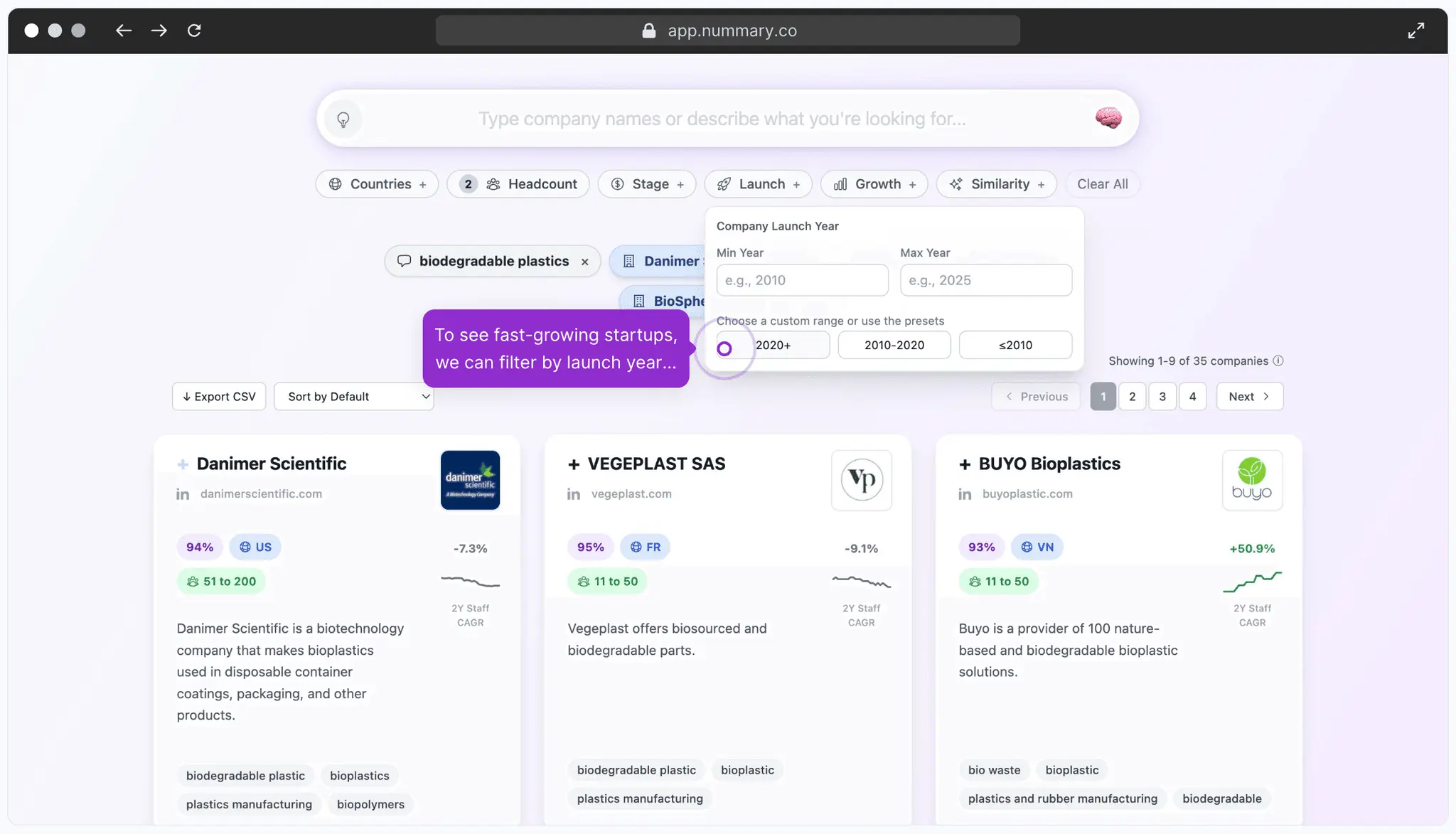Screen dimensions: 1456x834
Task: Select the ≤2010 launch year preset
Action: click(x=1015, y=345)
